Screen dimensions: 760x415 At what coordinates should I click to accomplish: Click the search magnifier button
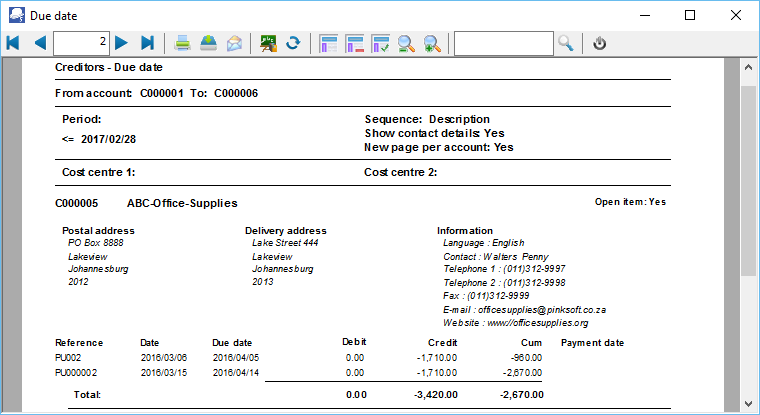pyautogui.click(x=566, y=43)
